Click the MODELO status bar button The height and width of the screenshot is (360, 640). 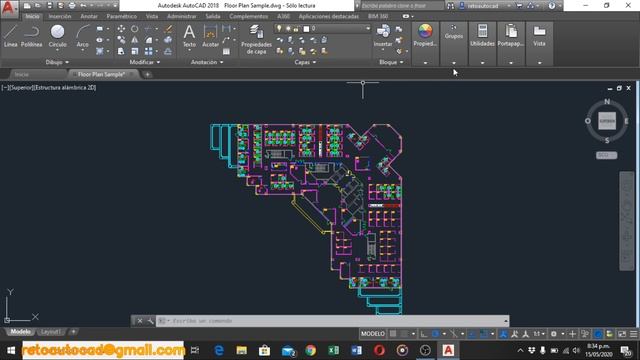click(x=373, y=334)
